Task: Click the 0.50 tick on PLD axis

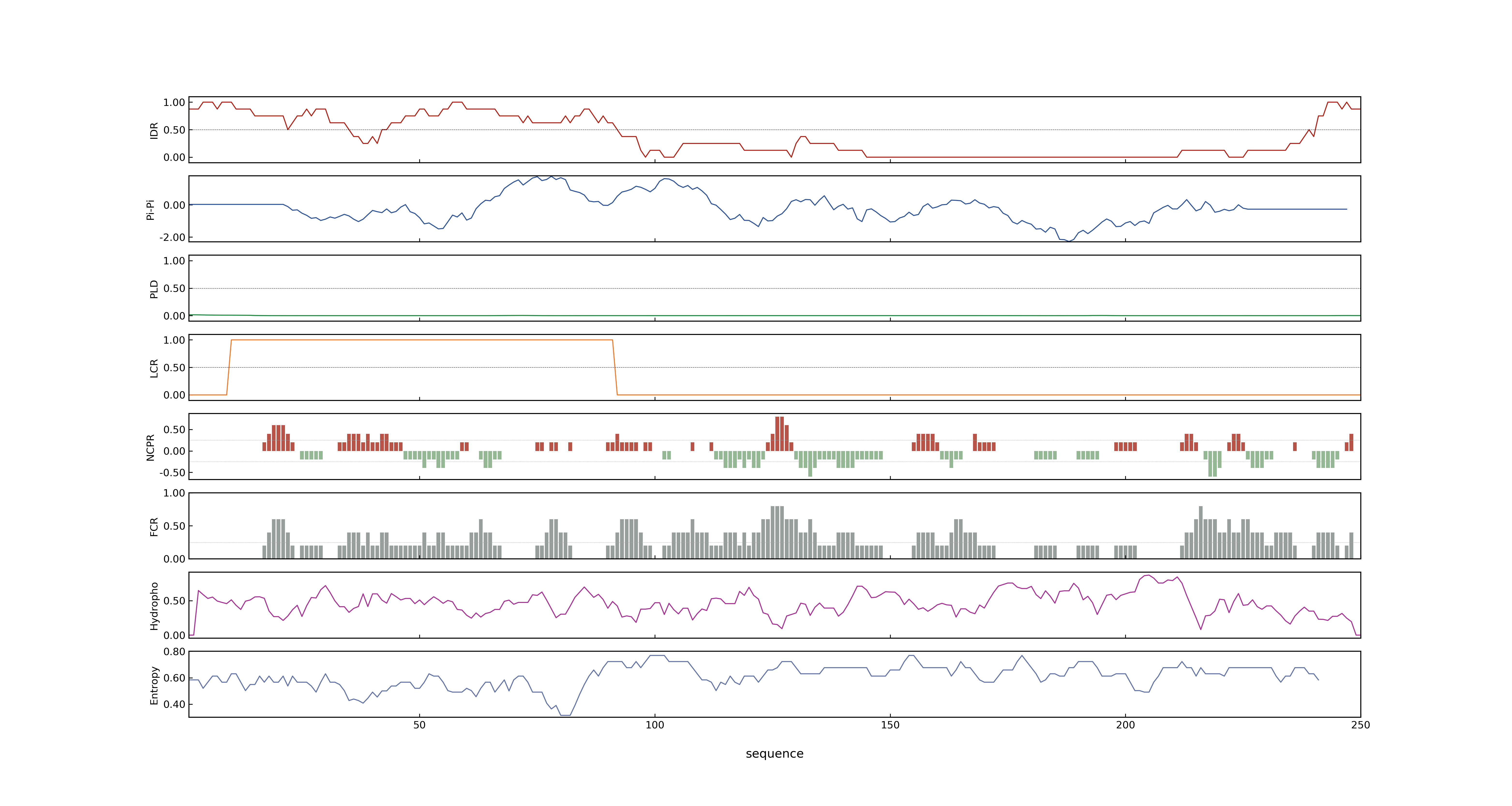Action: (174, 288)
